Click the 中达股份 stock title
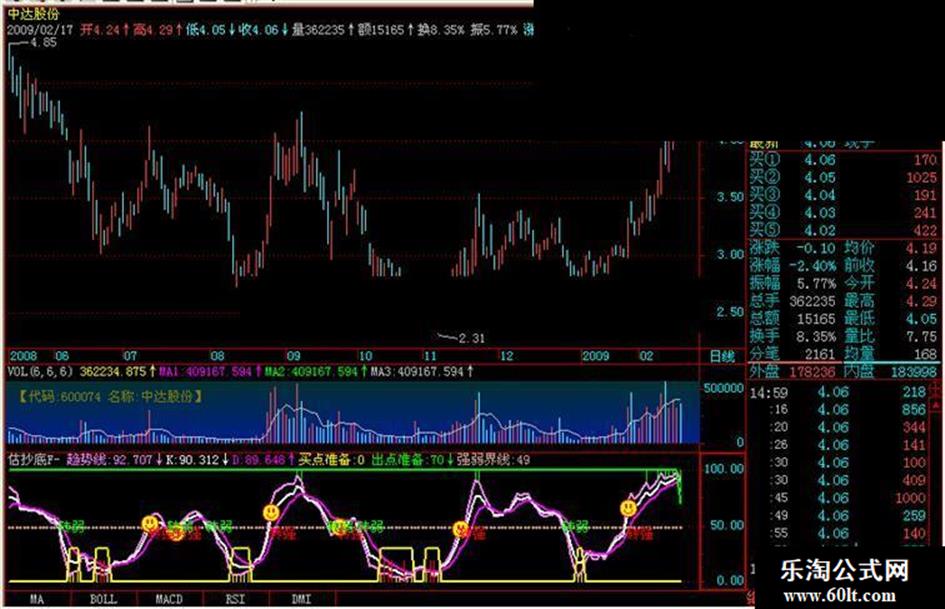945x609 pixels. coord(34,14)
